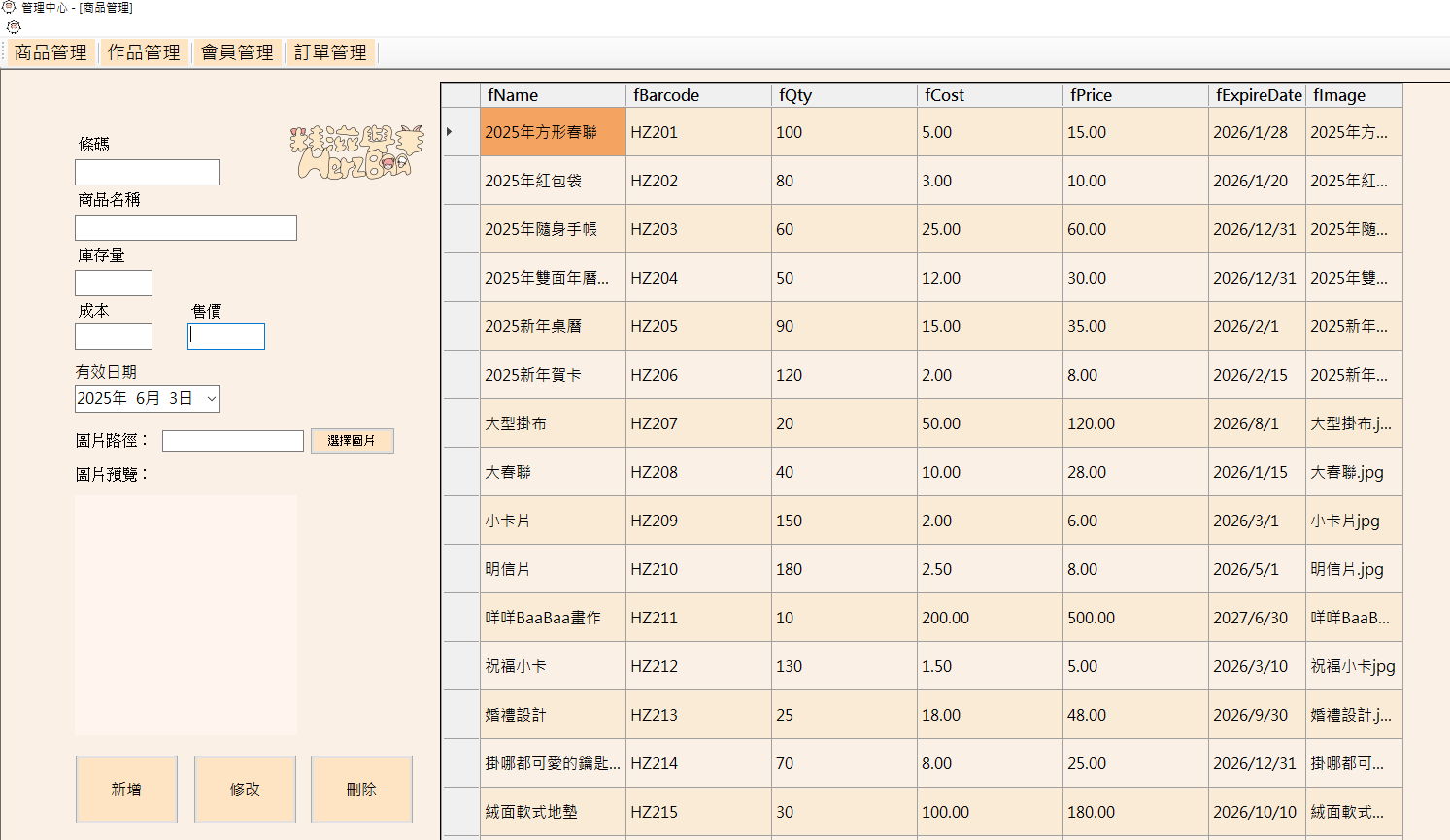Viewport: 1450px width, 840px height.
Task: Switch to the 商品管理 menu
Action: click(51, 52)
